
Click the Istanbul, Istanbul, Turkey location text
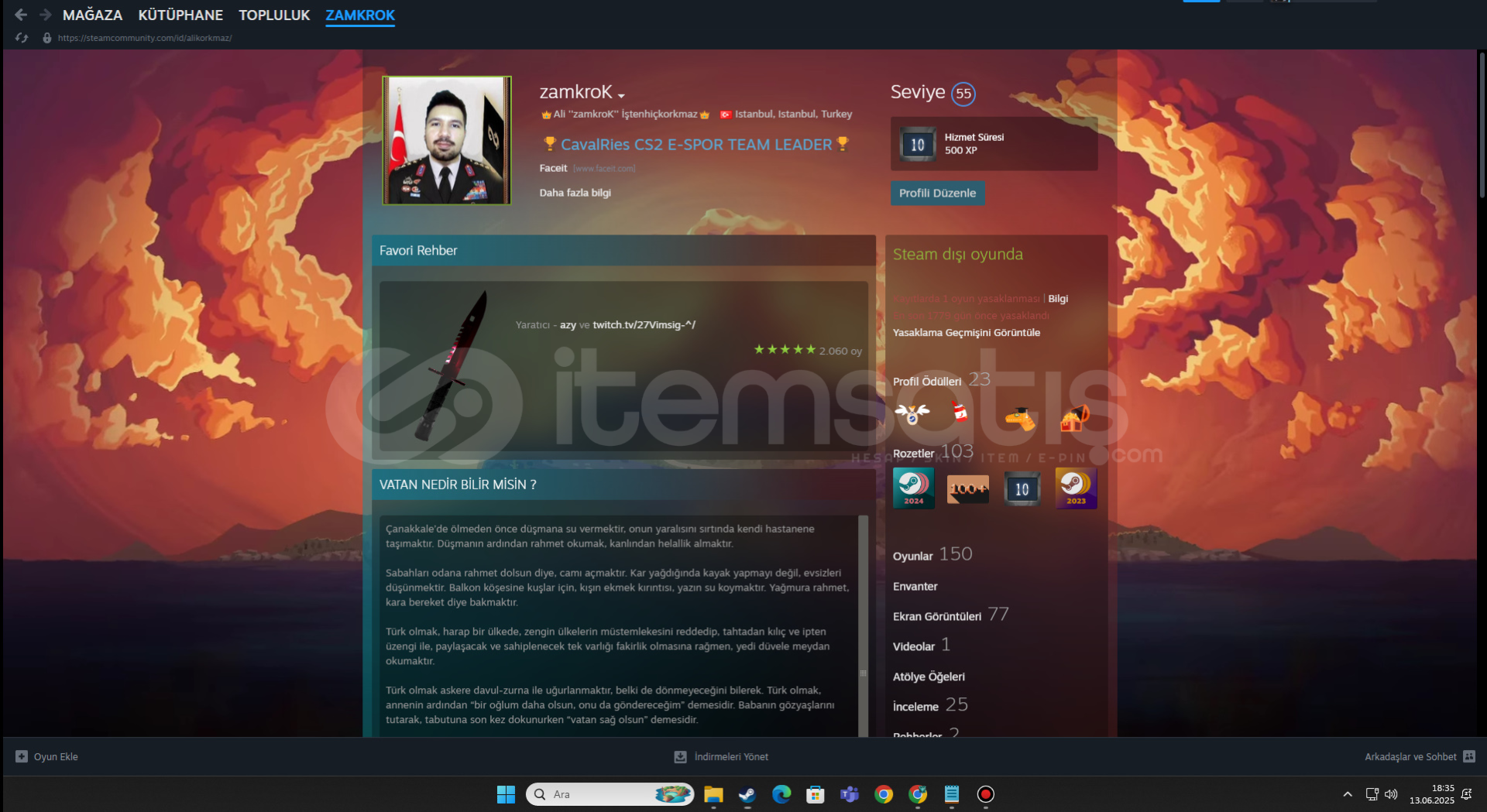click(793, 114)
